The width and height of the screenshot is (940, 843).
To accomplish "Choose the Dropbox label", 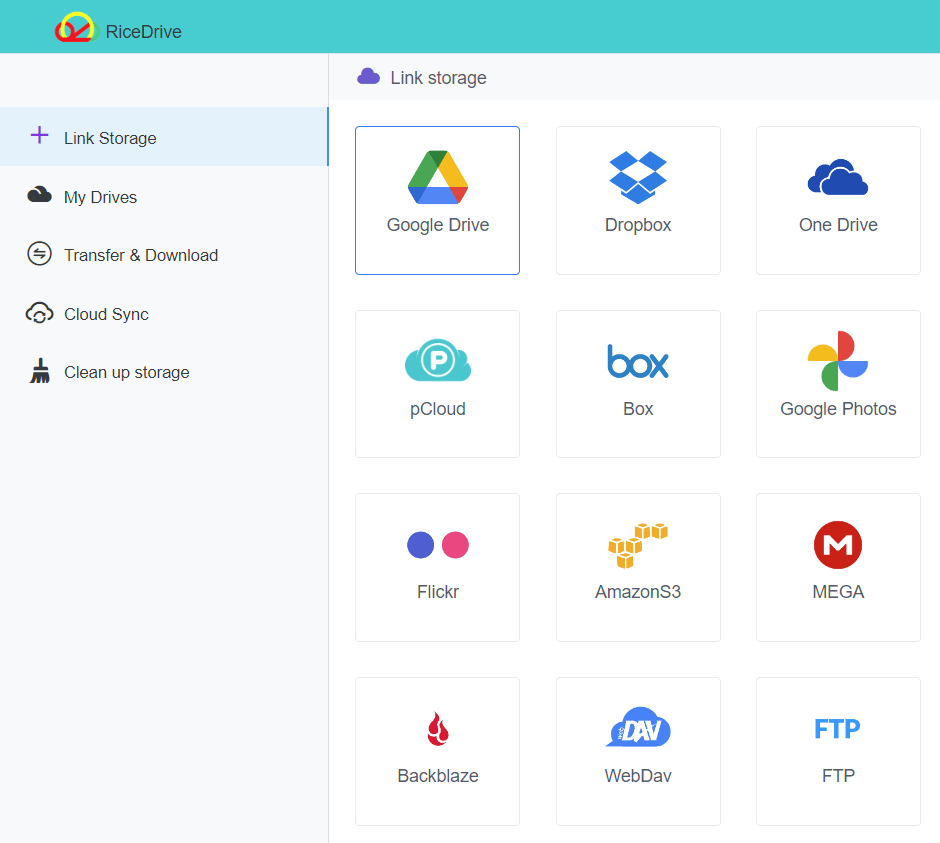I will click(x=638, y=225).
